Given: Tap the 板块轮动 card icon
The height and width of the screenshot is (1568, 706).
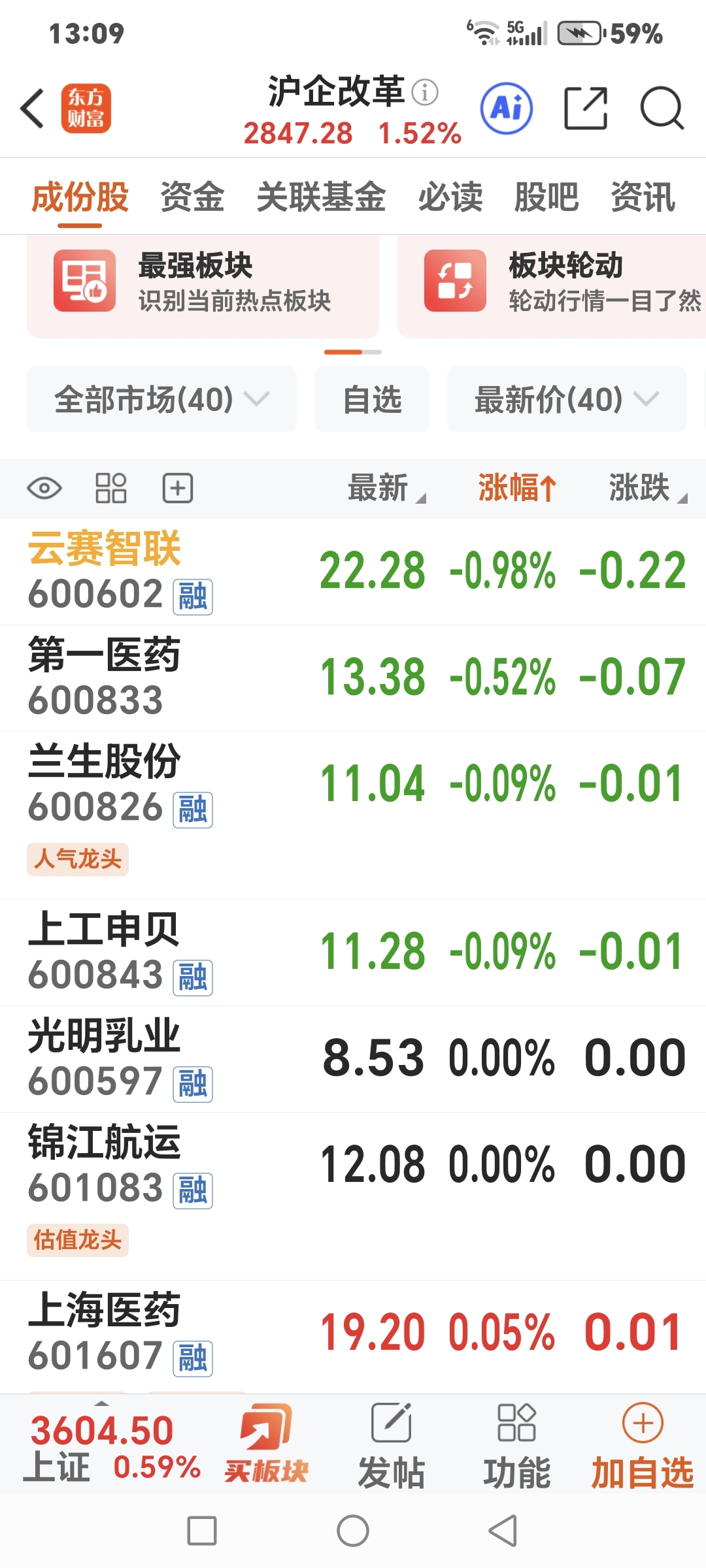Looking at the screenshot, I should [455, 281].
